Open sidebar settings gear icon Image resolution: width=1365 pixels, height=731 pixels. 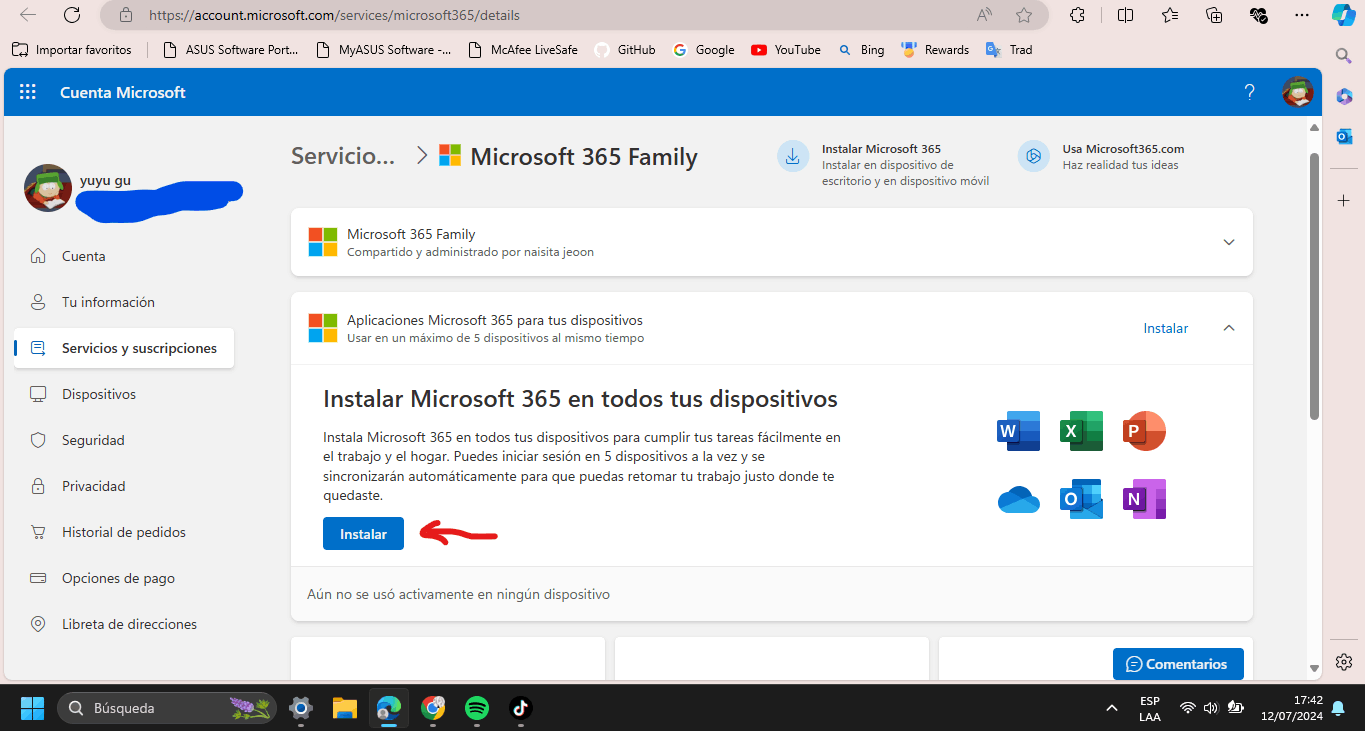pyautogui.click(x=1344, y=662)
